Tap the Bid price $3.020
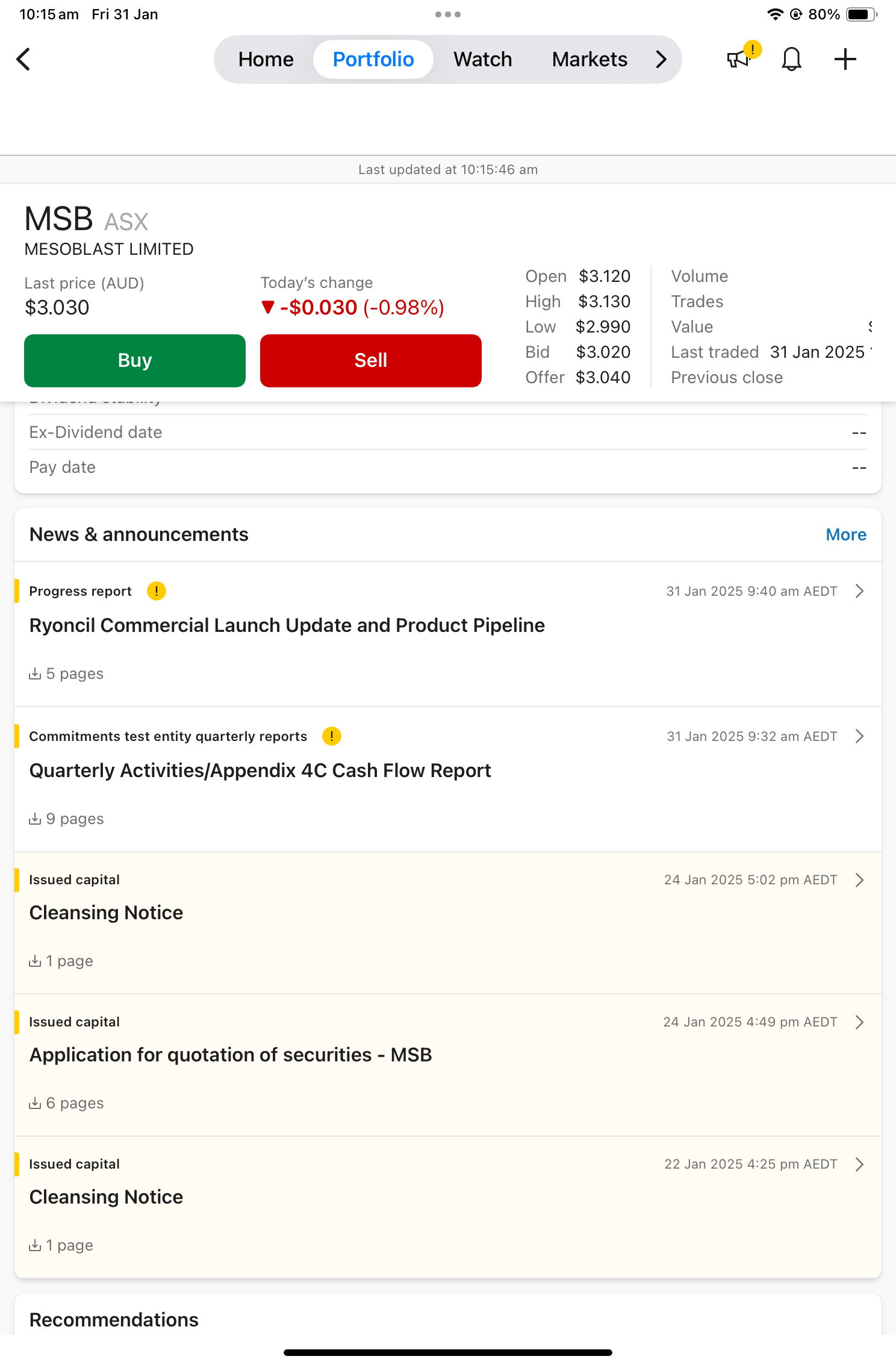Screen dimensions: 896x1365 click(603, 352)
